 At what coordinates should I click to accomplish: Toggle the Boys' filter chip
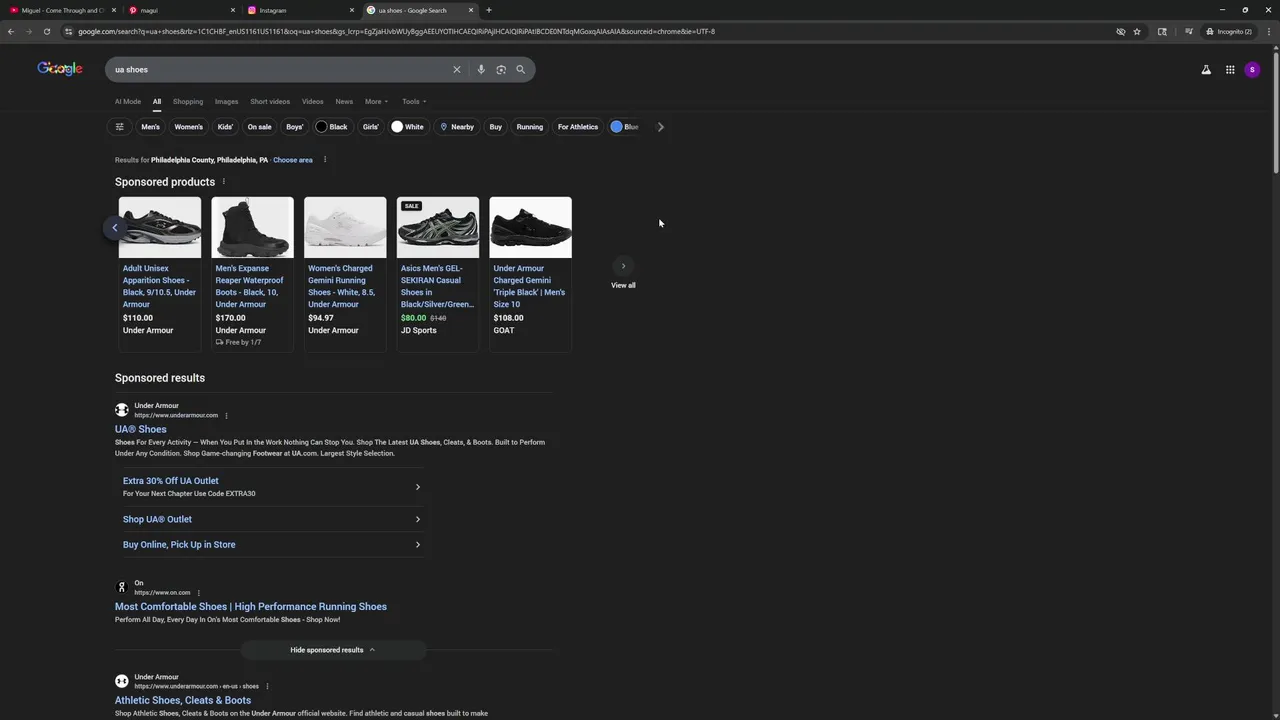[x=294, y=127]
